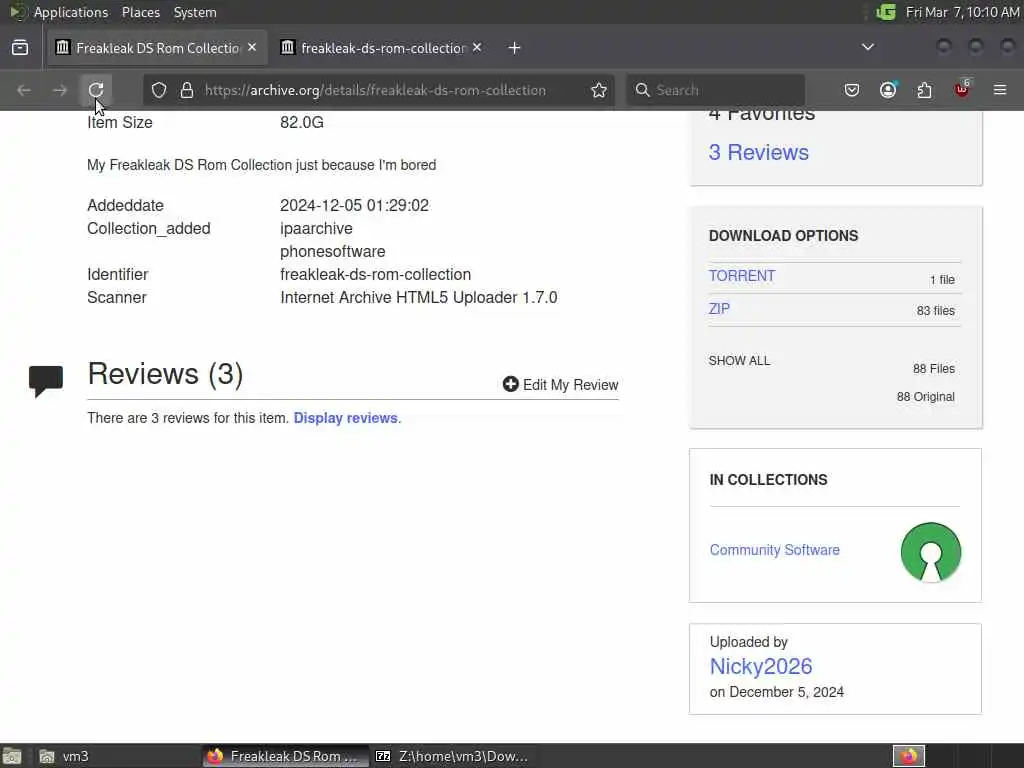Click the plus icon beside Edit My Review
The height and width of the screenshot is (768, 1024).
[x=511, y=384]
